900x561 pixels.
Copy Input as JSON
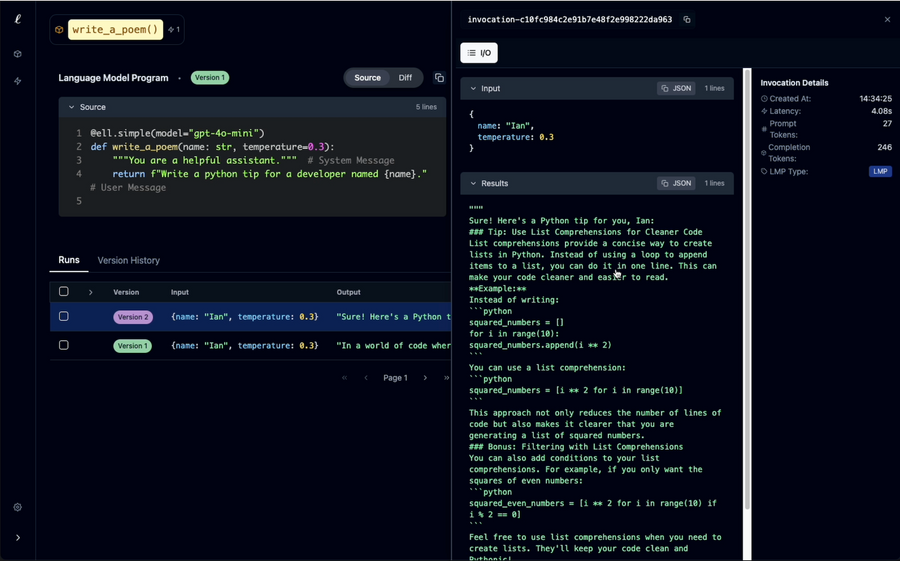tap(676, 88)
